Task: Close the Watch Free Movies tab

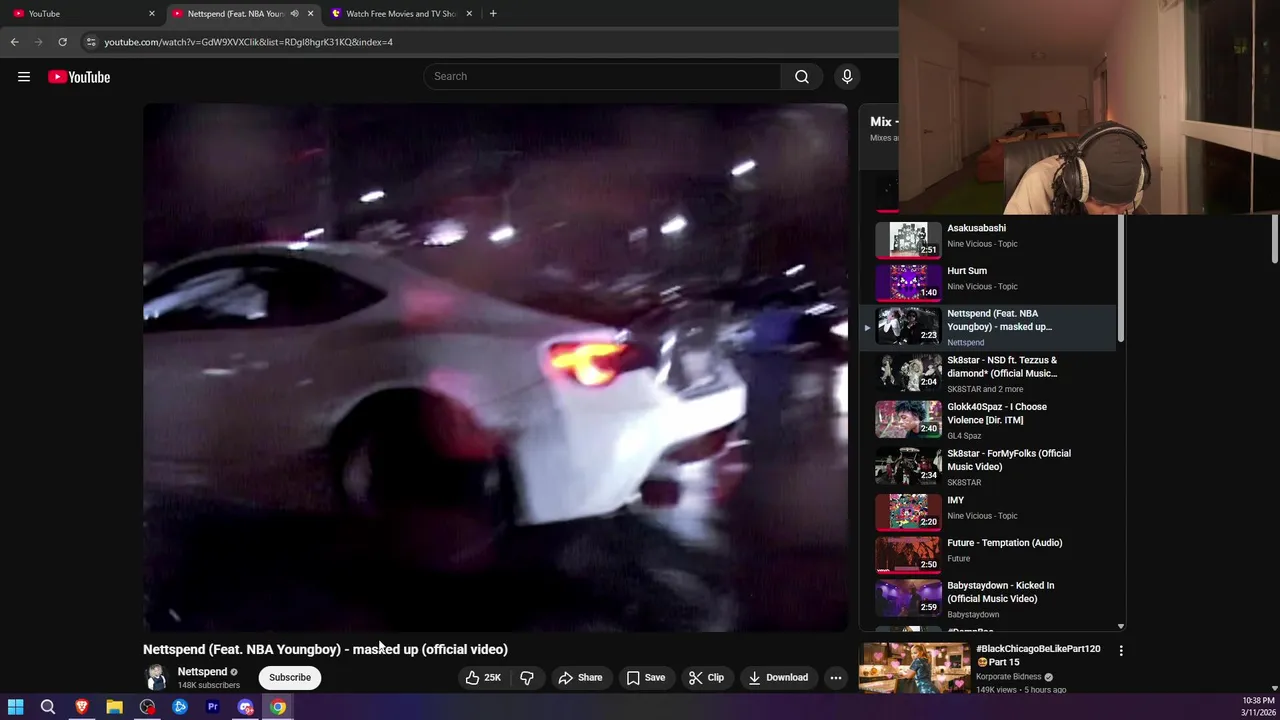Action: tap(469, 13)
